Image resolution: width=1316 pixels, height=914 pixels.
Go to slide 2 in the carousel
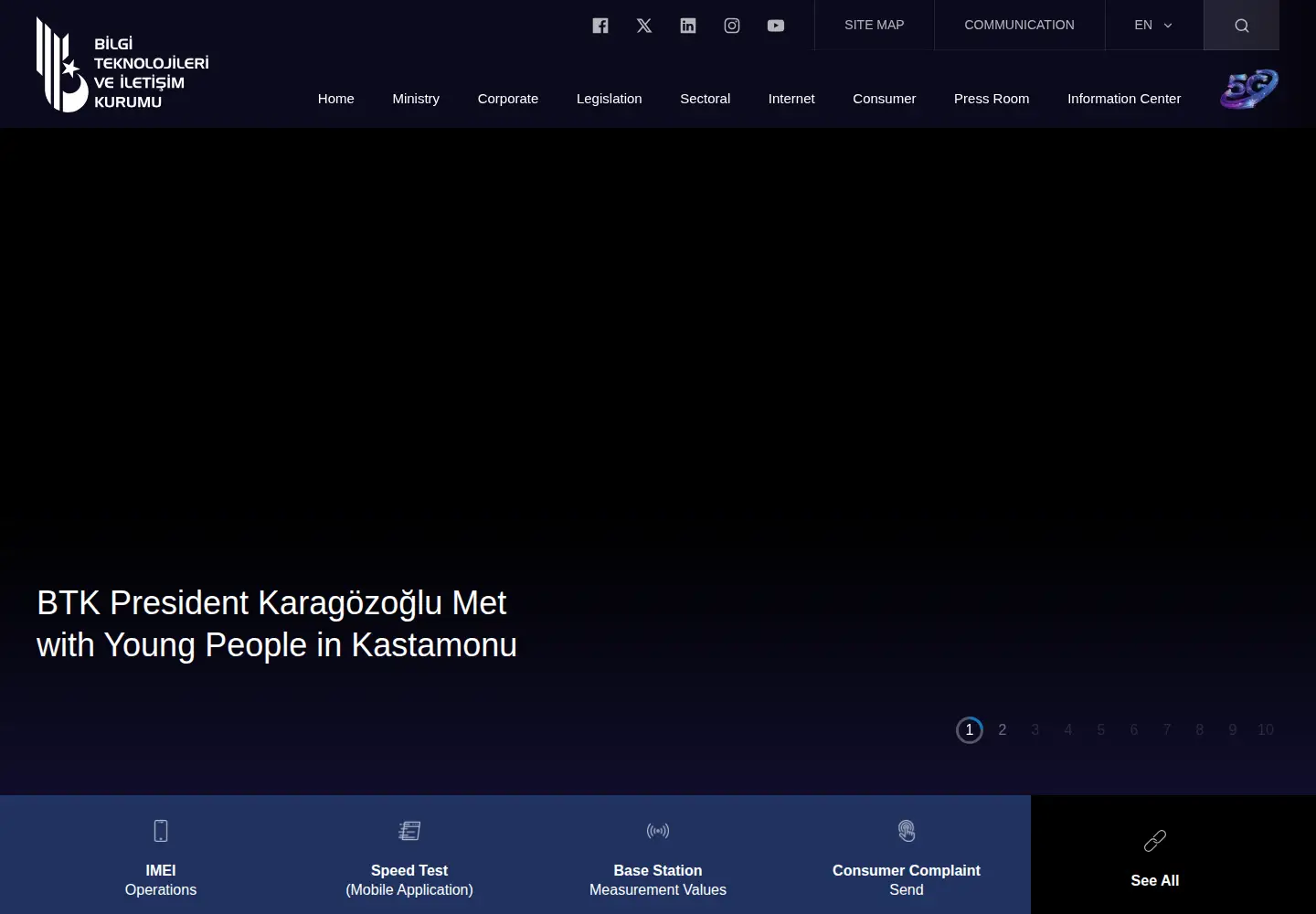click(1003, 730)
